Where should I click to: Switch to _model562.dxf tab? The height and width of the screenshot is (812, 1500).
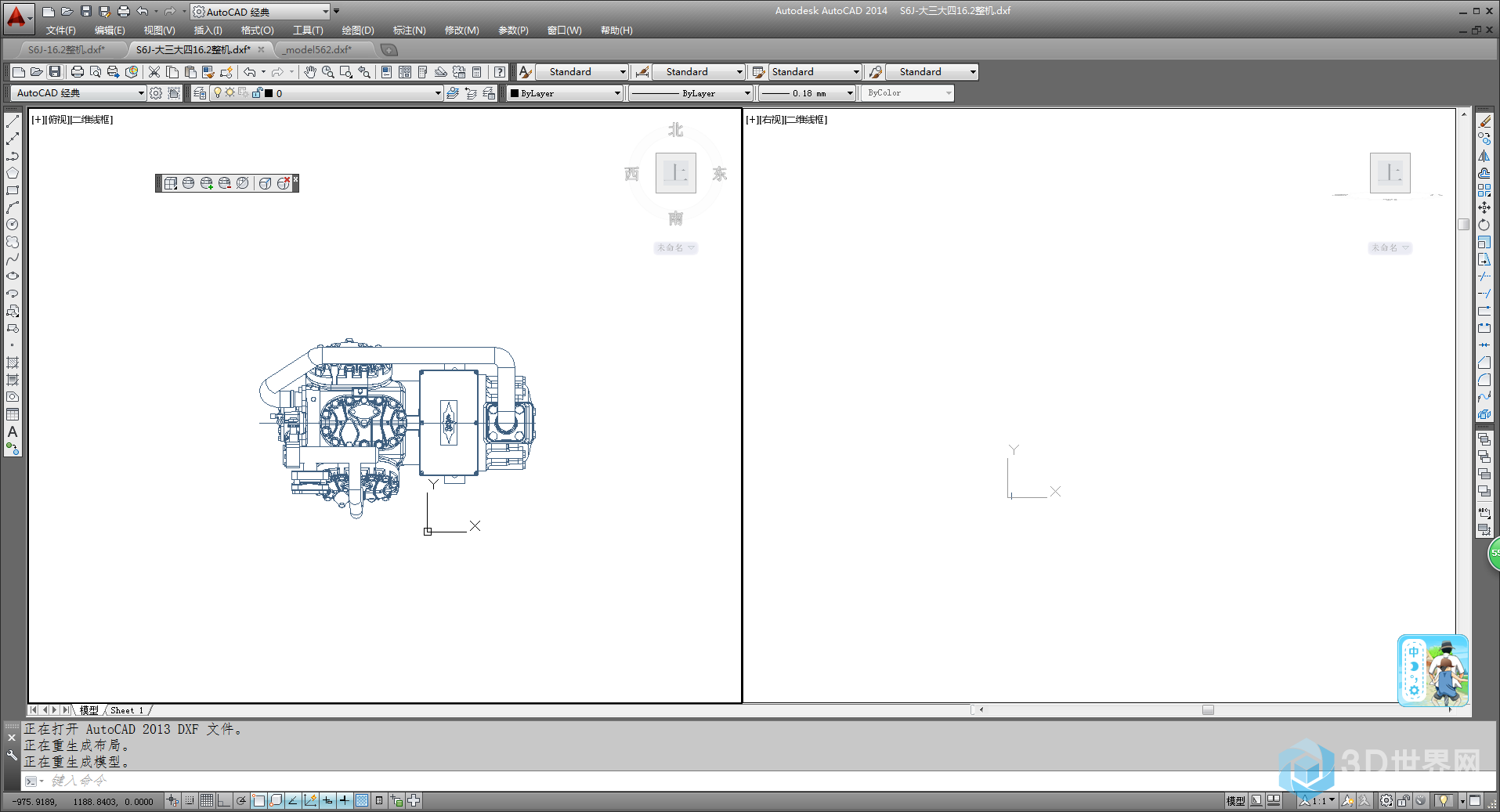pyautogui.click(x=319, y=49)
